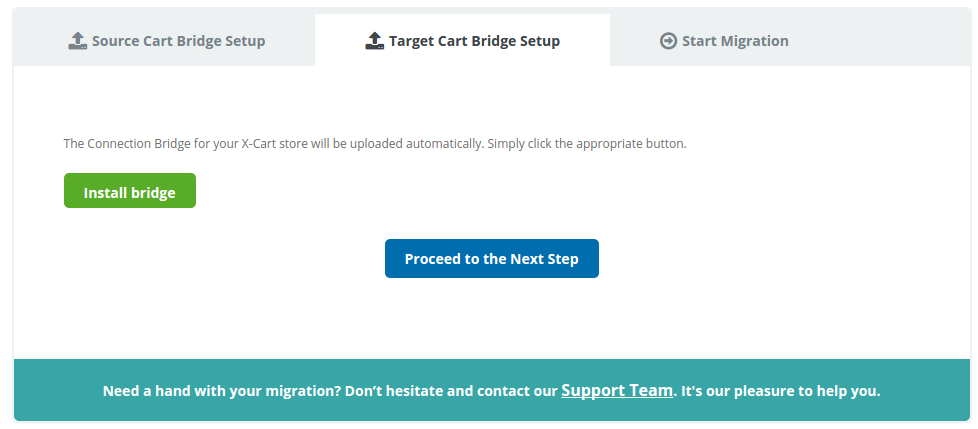The image size is (978, 429).
Task: Click the upload icon beside Target Cart Bridge Setup
Action: [374, 41]
